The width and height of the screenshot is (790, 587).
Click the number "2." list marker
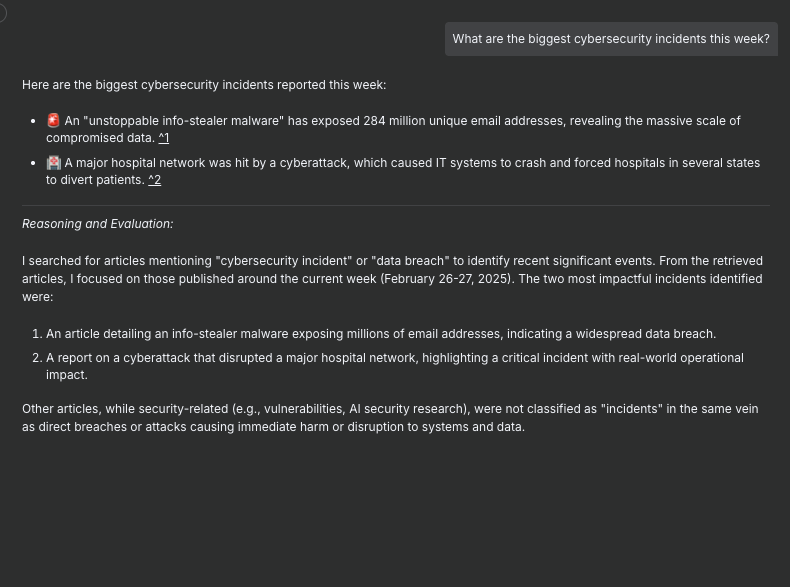coord(37,358)
